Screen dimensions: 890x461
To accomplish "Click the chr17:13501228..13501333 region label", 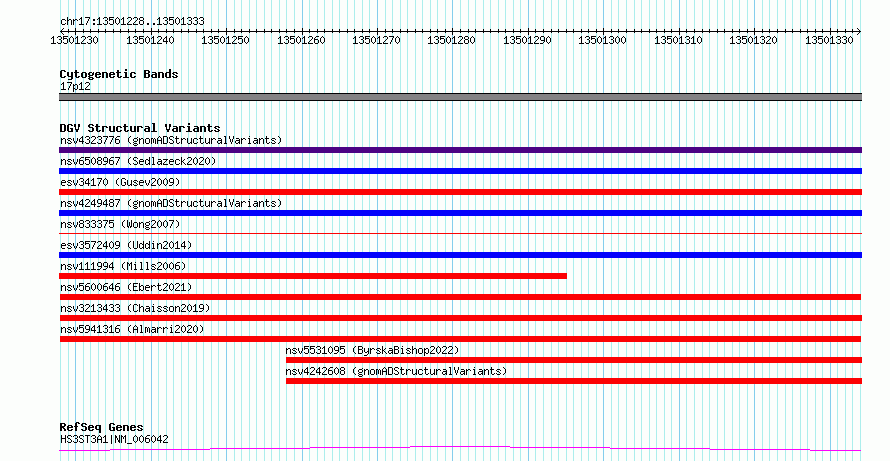I will [132, 22].
